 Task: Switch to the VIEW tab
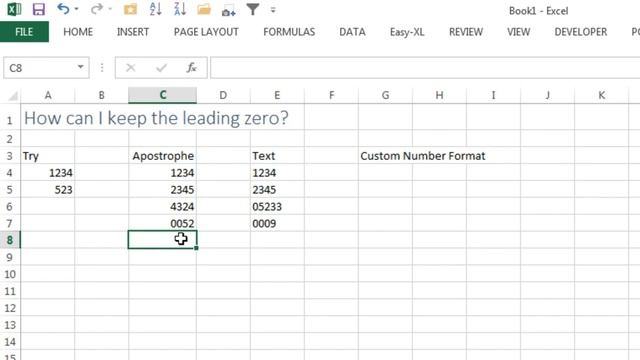tap(518, 32)
